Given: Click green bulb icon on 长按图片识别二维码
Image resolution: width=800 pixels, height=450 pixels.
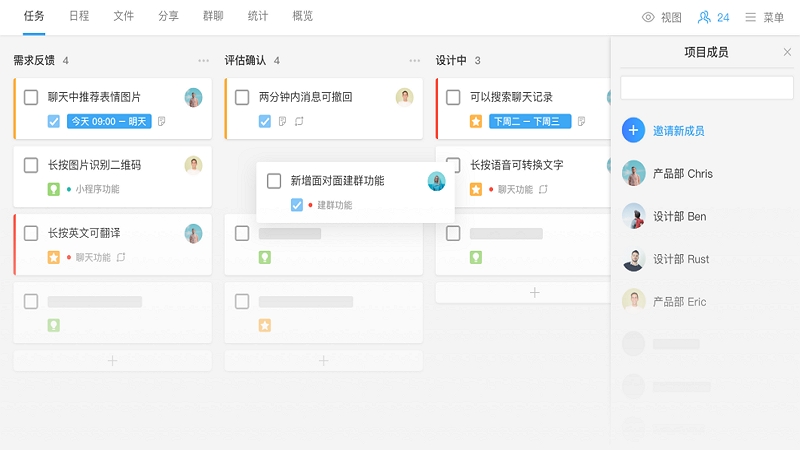Looking at the screenshot, I should pos(54,189).
